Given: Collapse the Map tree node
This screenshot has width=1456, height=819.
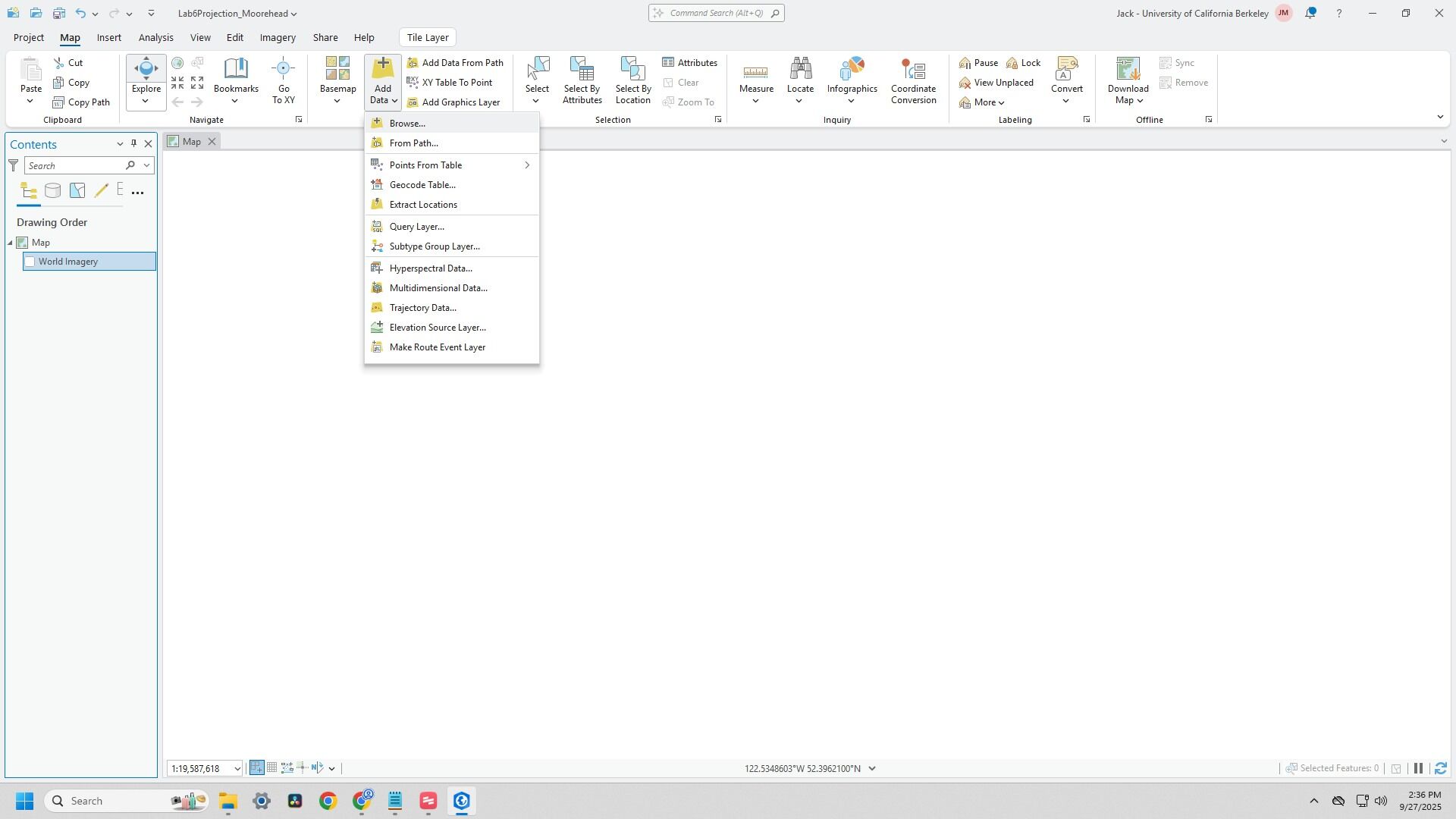Looking at the screenshot, I should pyautogui.click(x=11, y=243).
